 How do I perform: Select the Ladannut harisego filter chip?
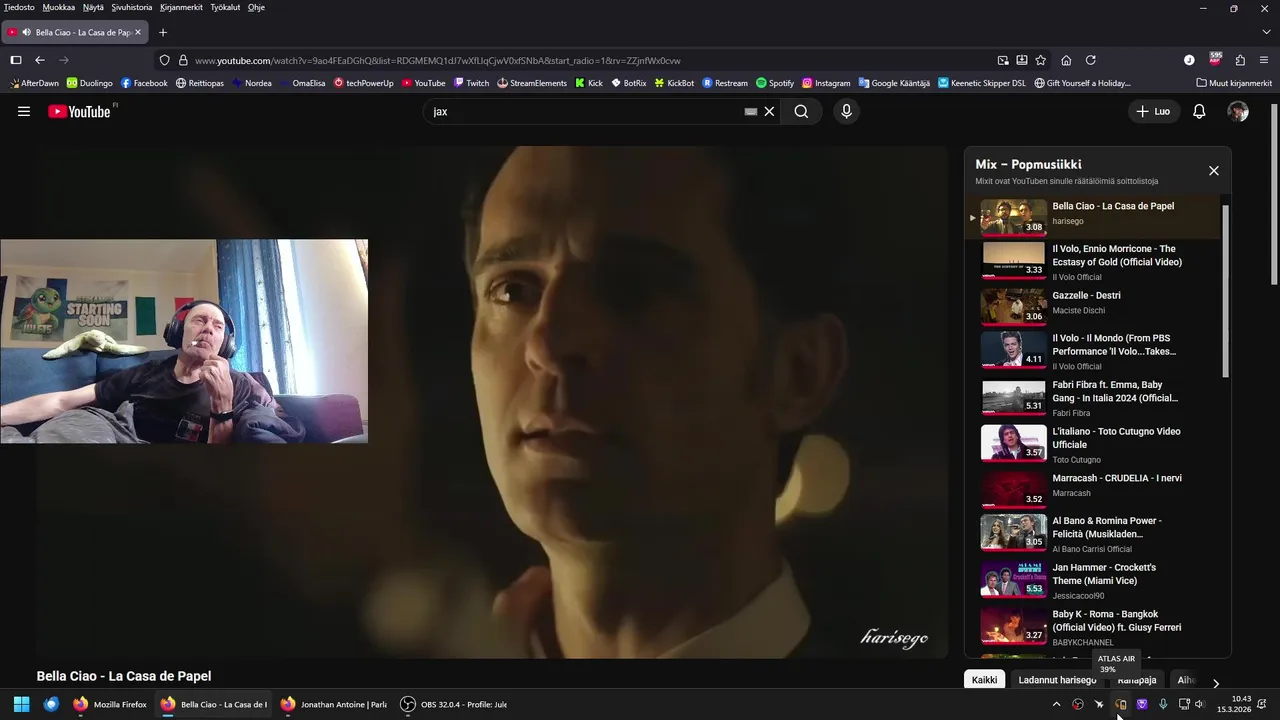tap(1057, 680)
